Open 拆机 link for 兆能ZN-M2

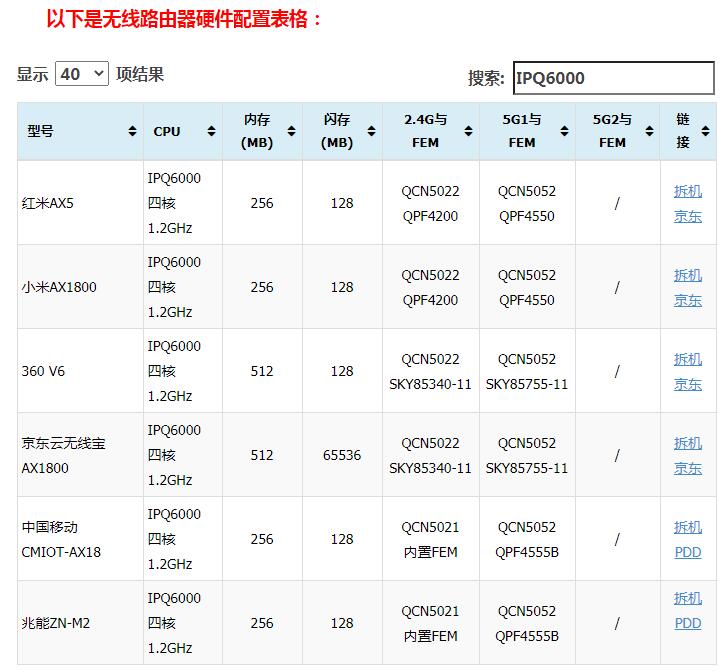click(688, 598)
